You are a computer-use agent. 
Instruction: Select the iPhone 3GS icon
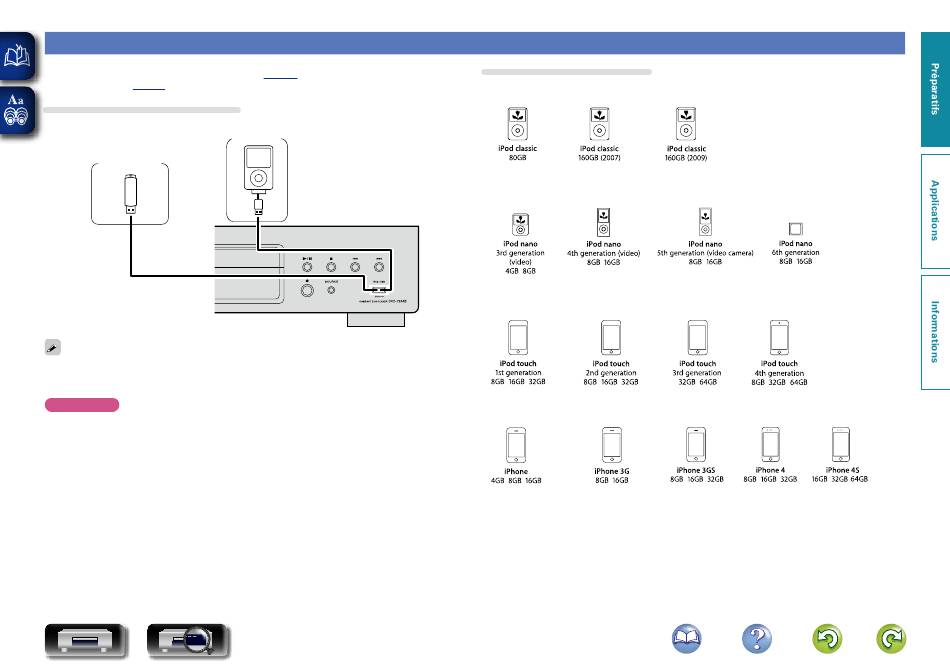click(x=696, y=444)
